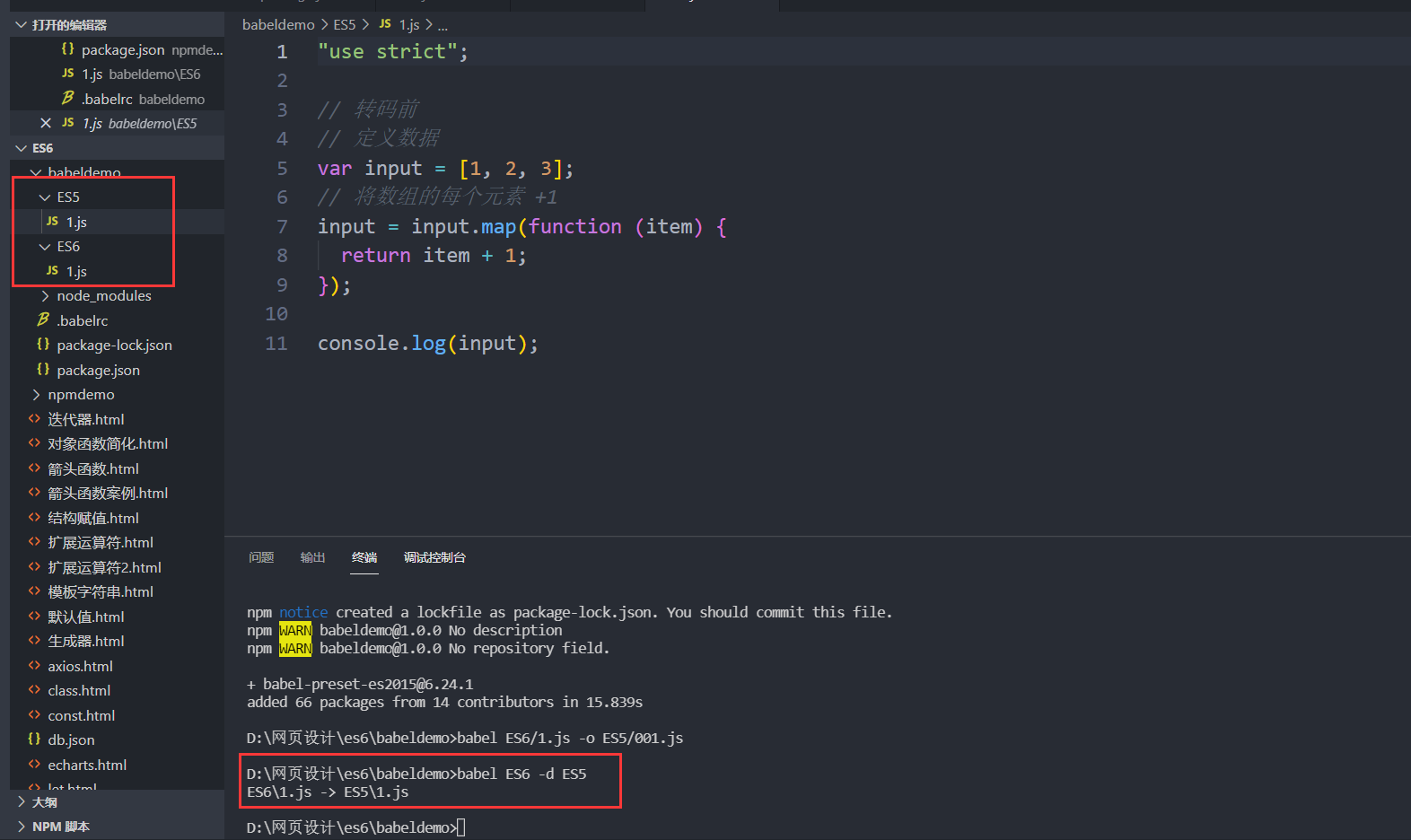Click HTML icon of const.html
The height and width of the screenshot is (840, 1411).
(x=34, y=714)
